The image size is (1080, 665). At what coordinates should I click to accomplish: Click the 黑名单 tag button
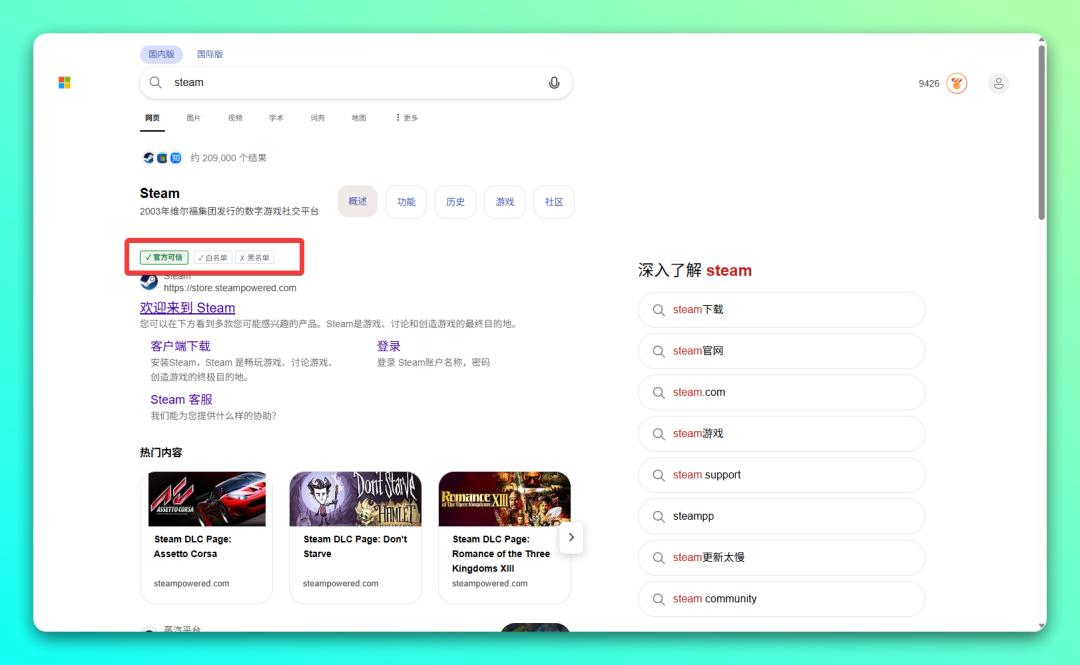255,258
